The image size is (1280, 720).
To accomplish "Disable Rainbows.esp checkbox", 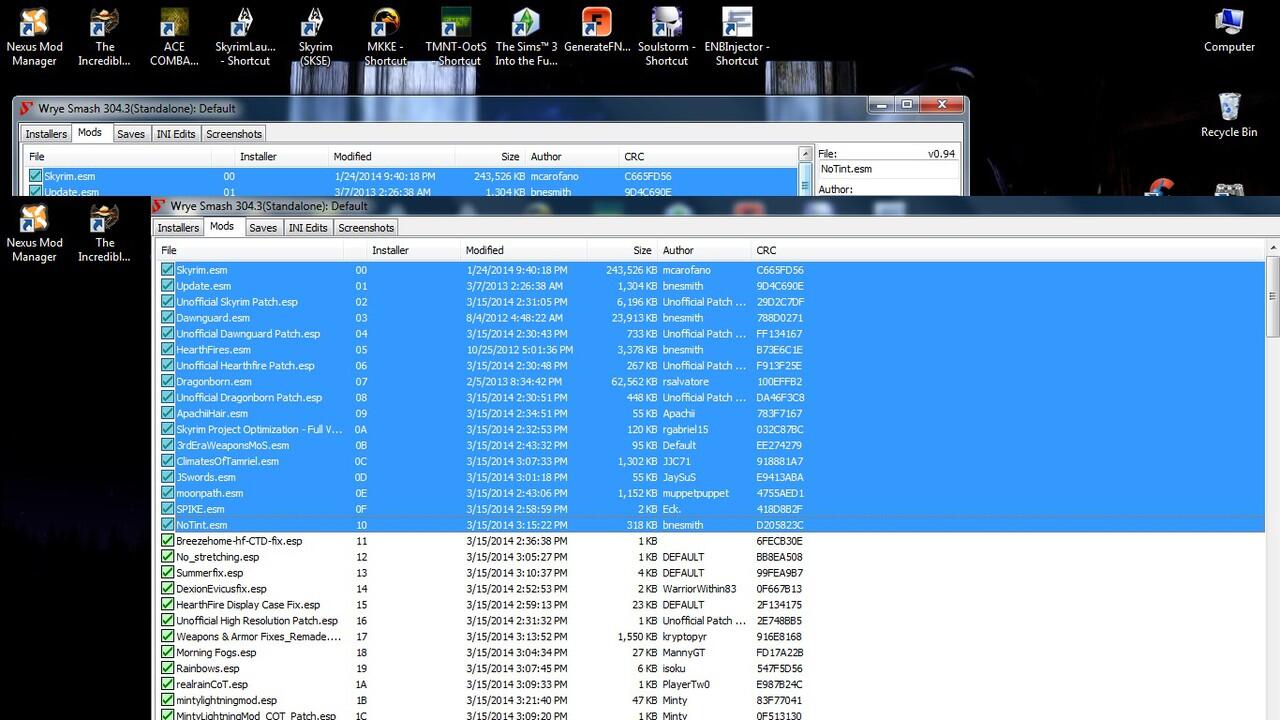I will point(168,669).
